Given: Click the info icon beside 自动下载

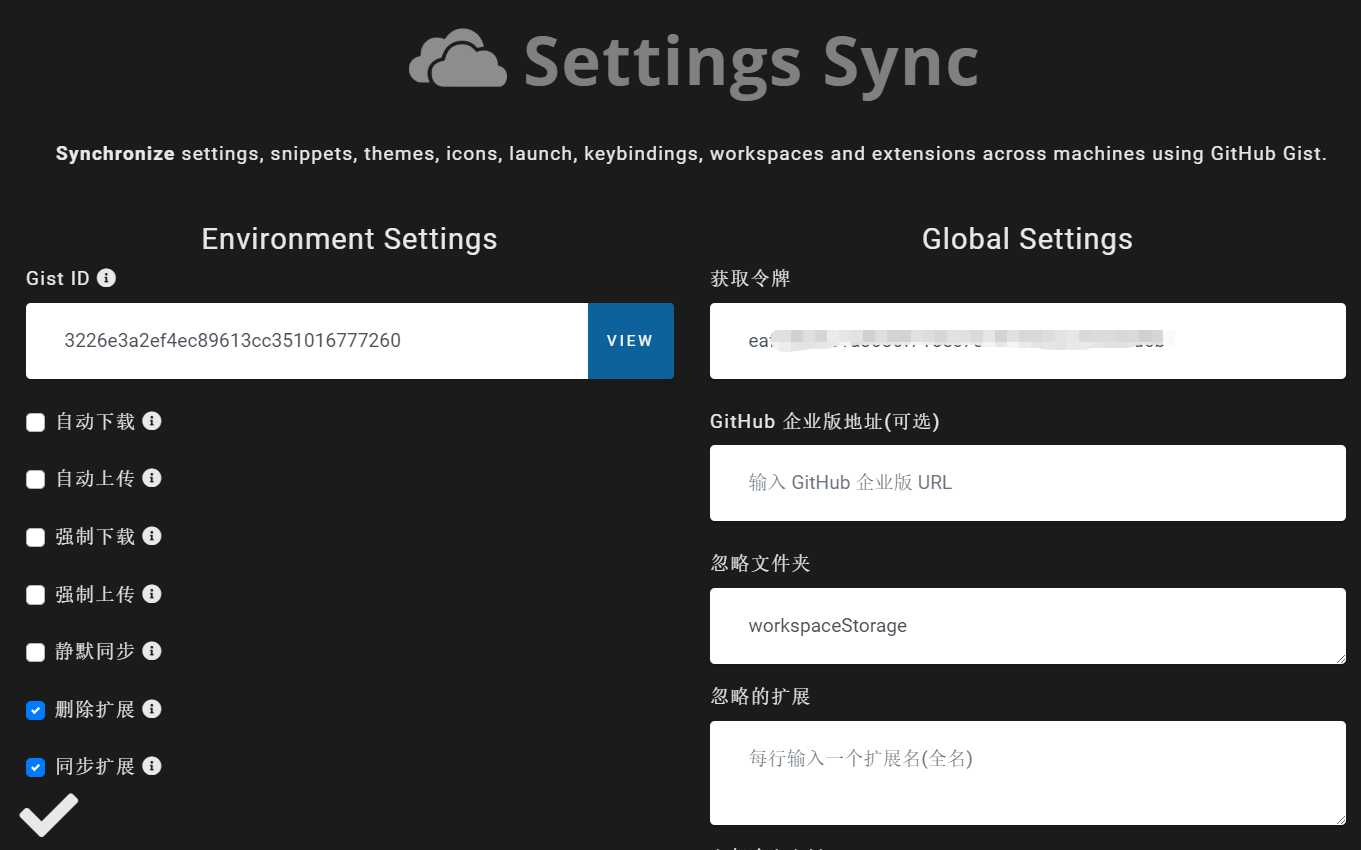Looking at the screenshot, I should pos(152,421).
